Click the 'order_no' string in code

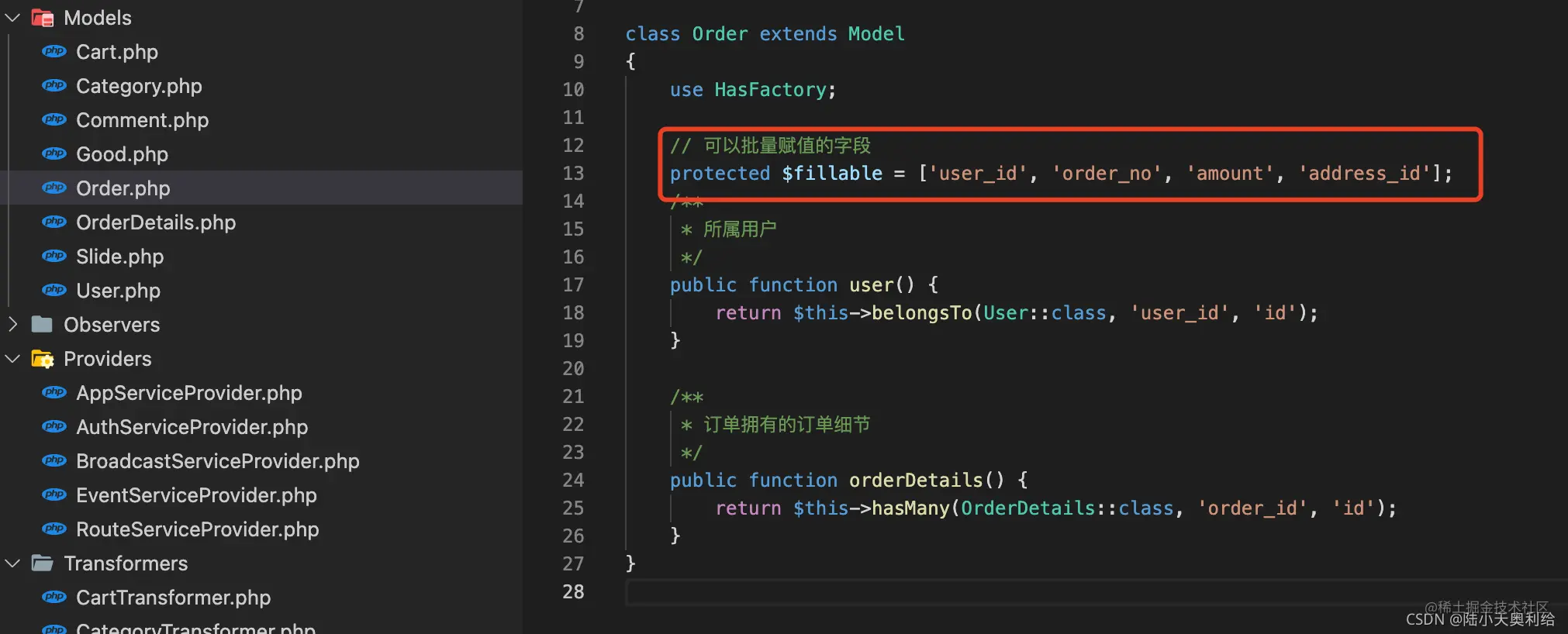coord(1106,173)
